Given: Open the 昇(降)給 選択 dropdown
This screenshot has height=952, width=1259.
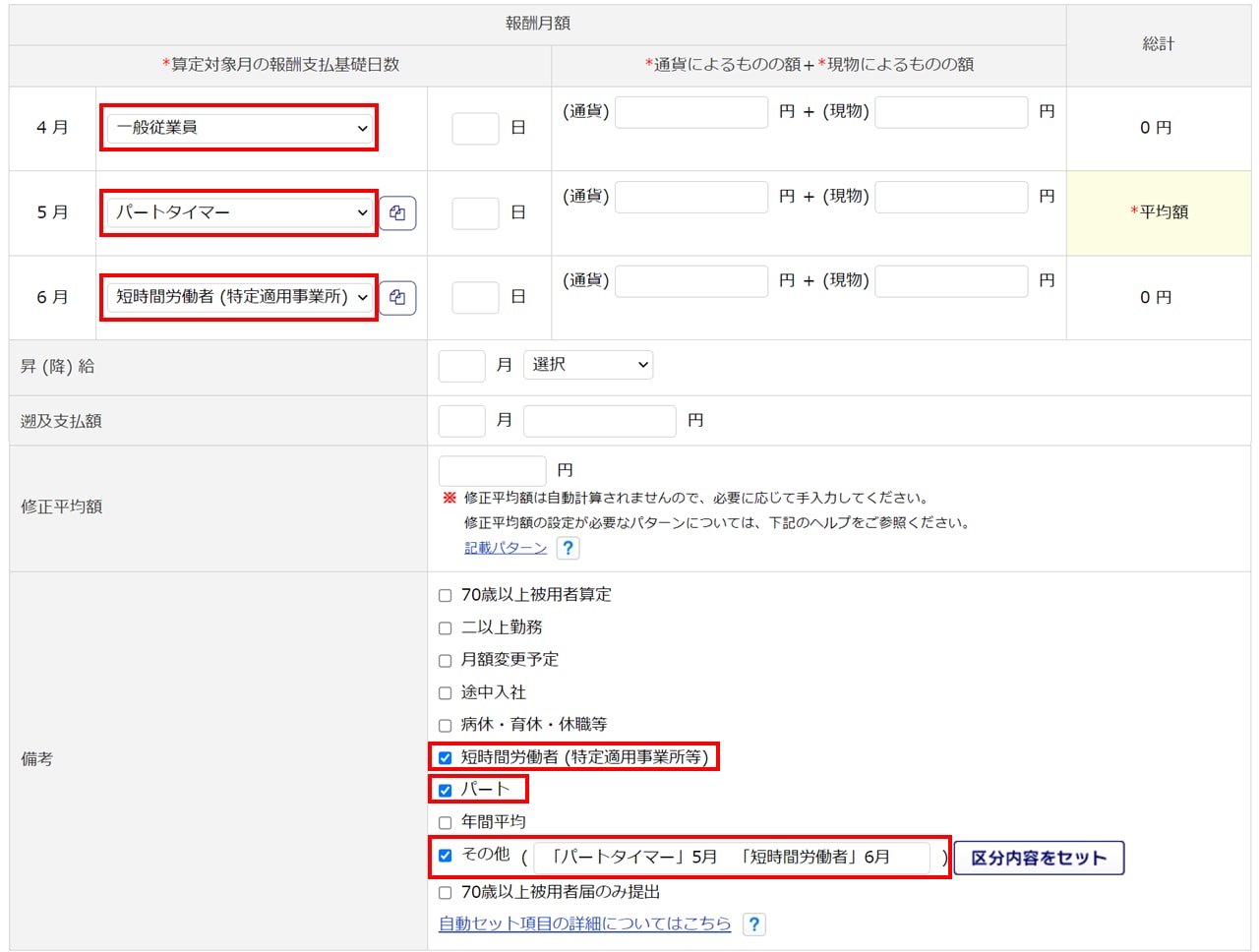Looking at the screenshot, I should (x=588, y=365).
